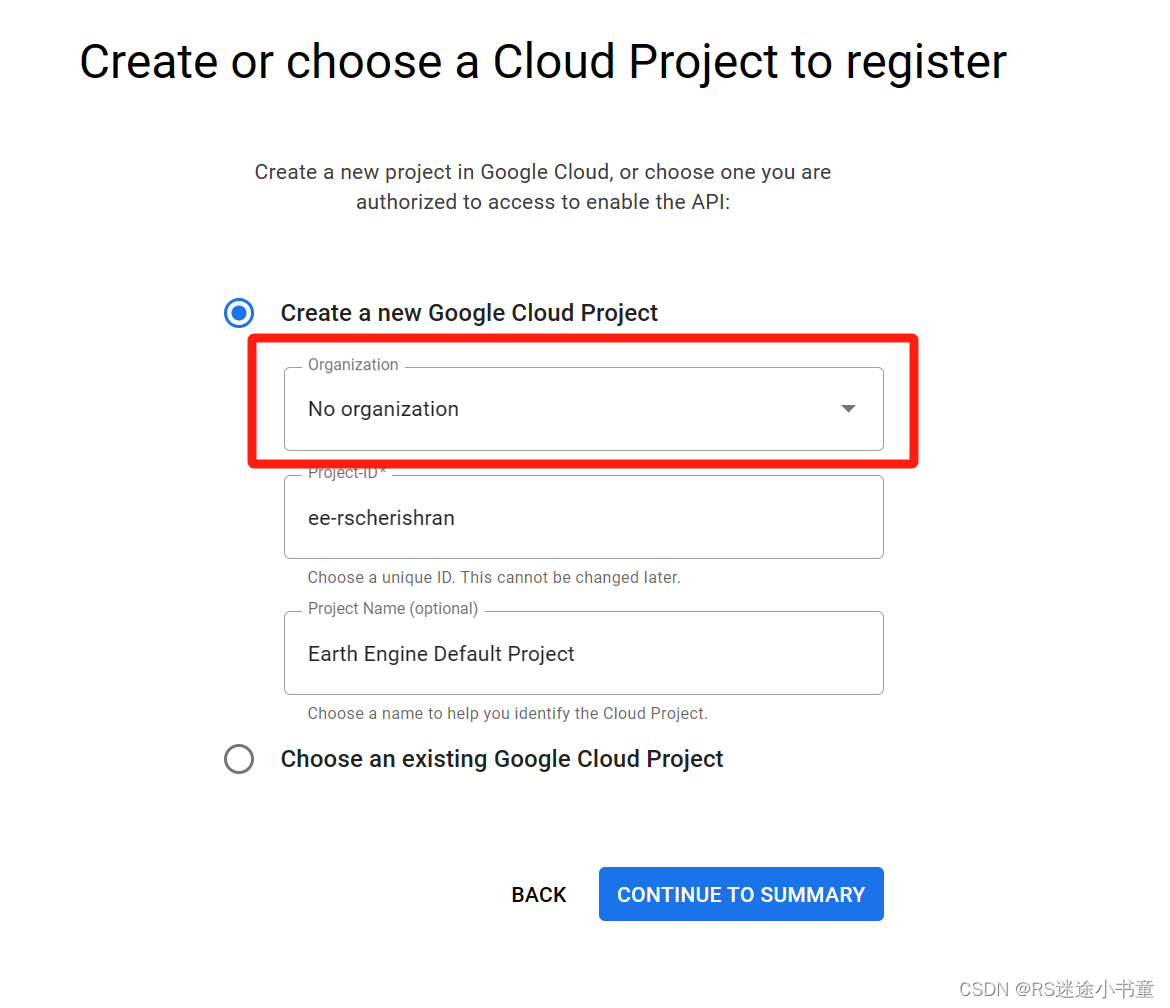Click the Choose a name helper text
Viewport: 1170px width, 1008px height.
tap(507, 714)
